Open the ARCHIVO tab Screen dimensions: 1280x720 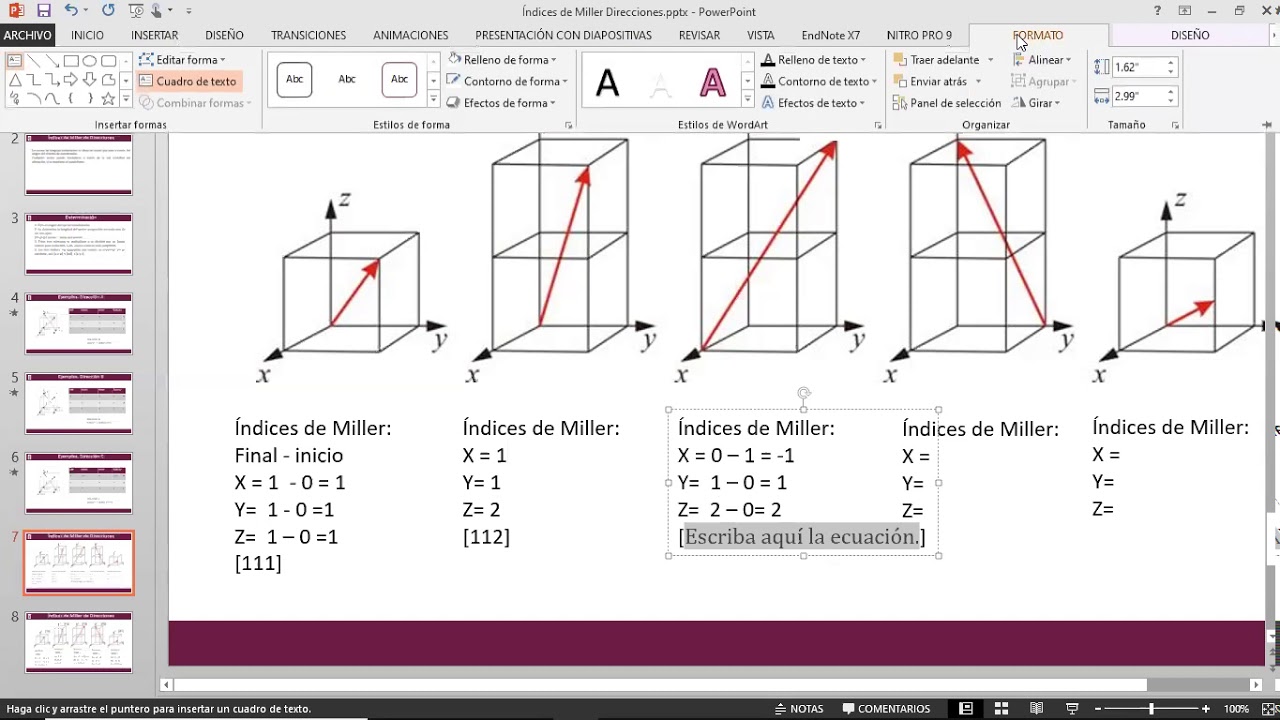(x=27, y=35)
